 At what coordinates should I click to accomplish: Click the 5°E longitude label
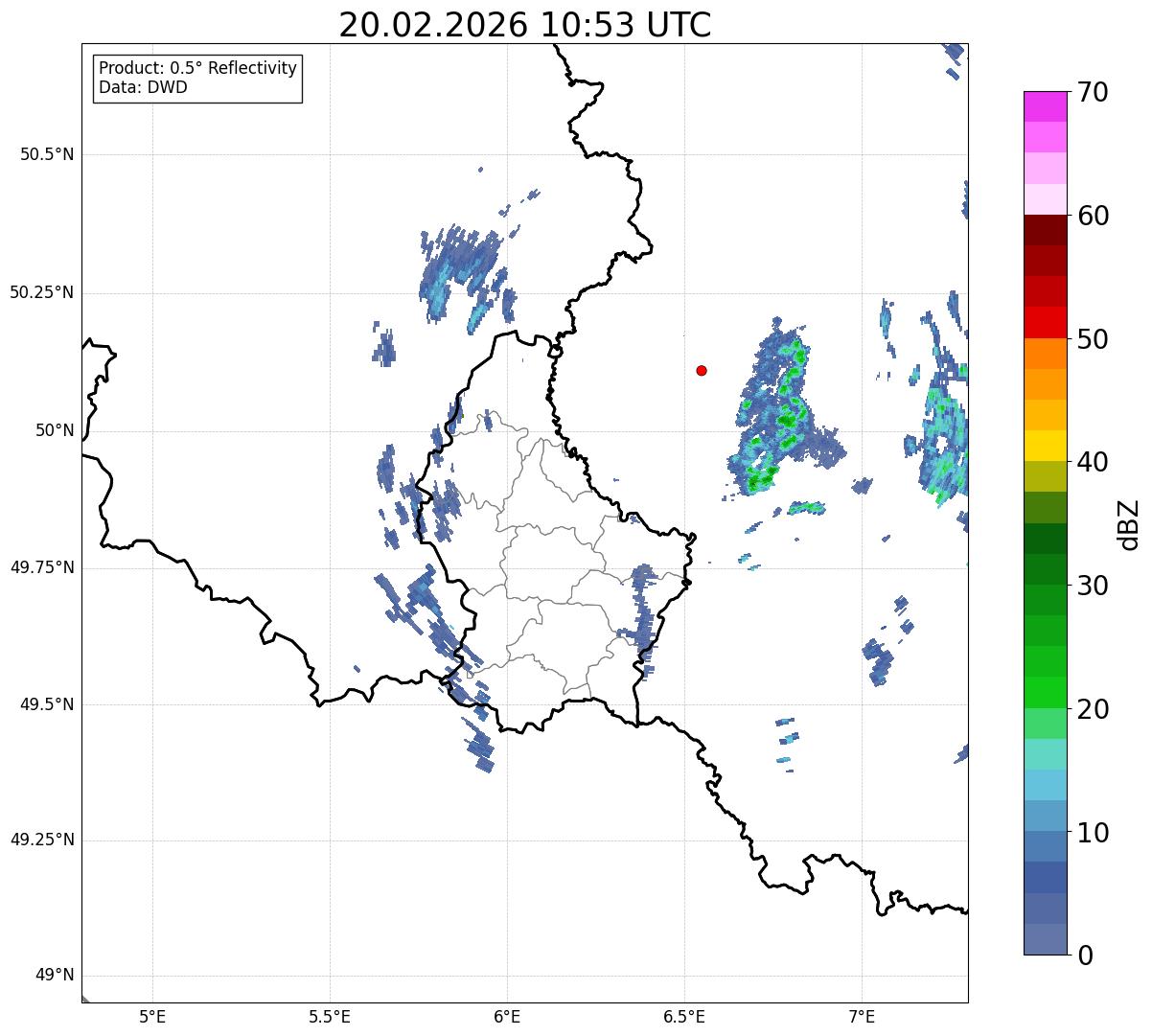(x=152, y=1016)
